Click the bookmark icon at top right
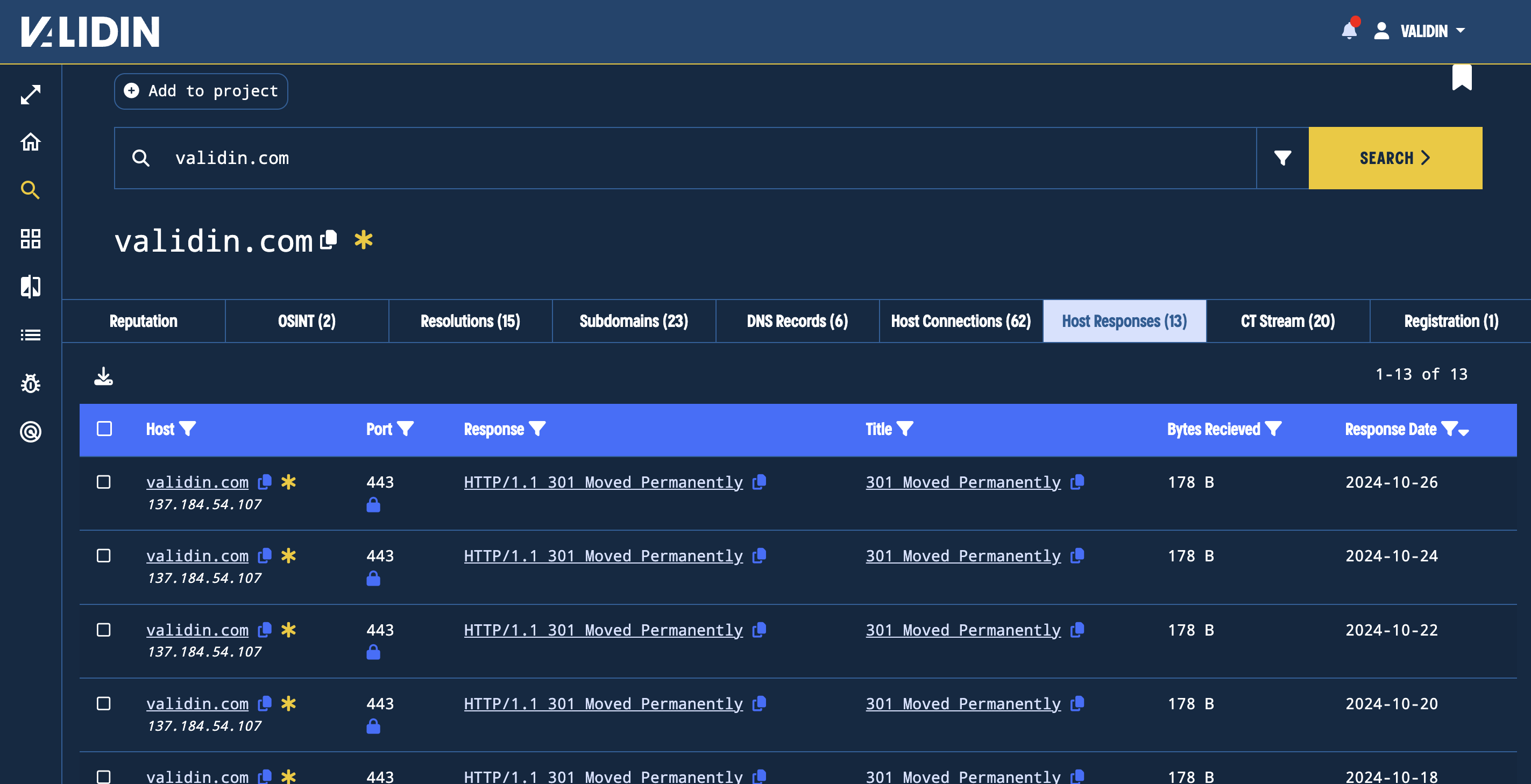This screenshot has height=784, width=1531. pos(1462,77)
